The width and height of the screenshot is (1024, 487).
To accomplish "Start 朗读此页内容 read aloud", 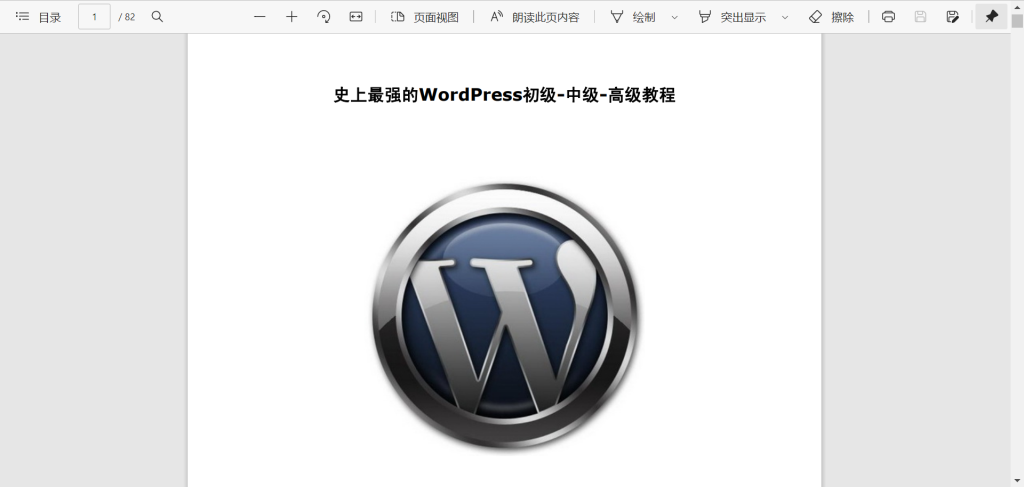I will pyautogui.click(x=534, y=17).
